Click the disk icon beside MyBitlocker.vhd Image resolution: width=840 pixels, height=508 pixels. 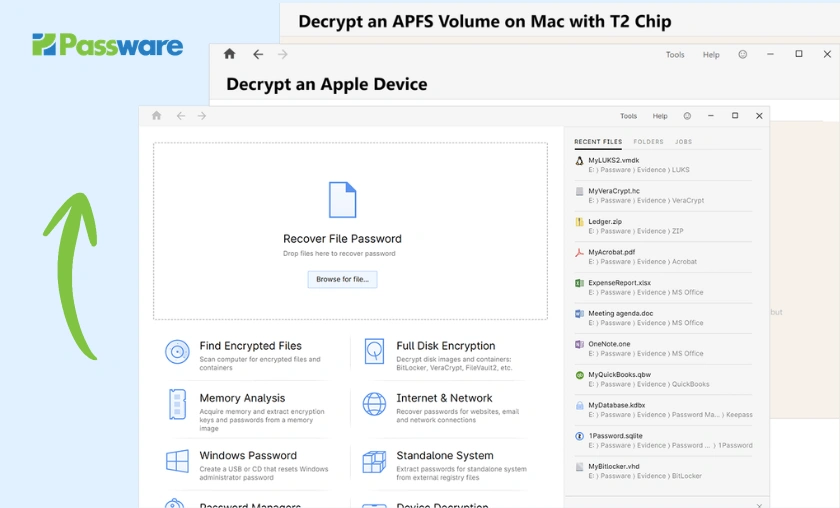coord(579,467)
